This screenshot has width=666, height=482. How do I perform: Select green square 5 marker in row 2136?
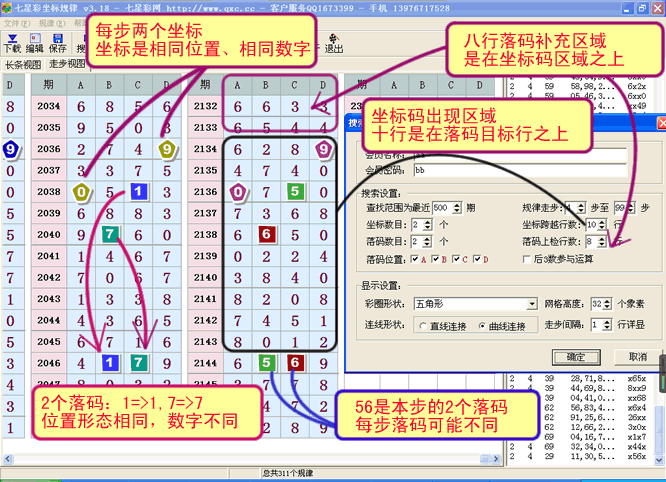[x=295, y=192]
